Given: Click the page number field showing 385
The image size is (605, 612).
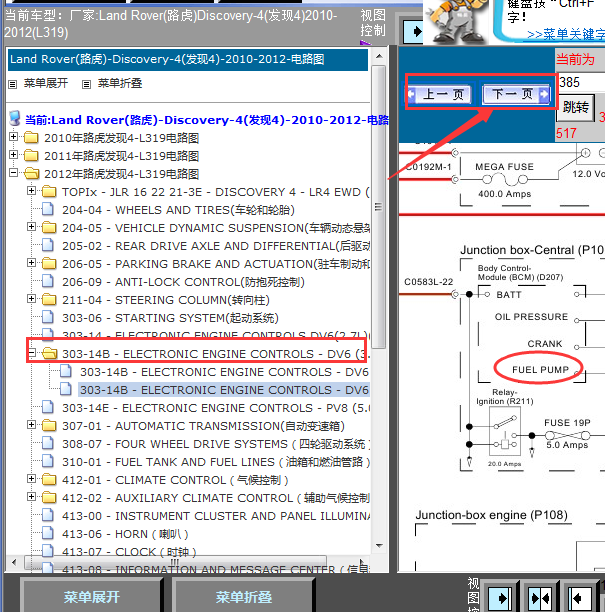Looking at the screenshot, I should coord(582,82).
